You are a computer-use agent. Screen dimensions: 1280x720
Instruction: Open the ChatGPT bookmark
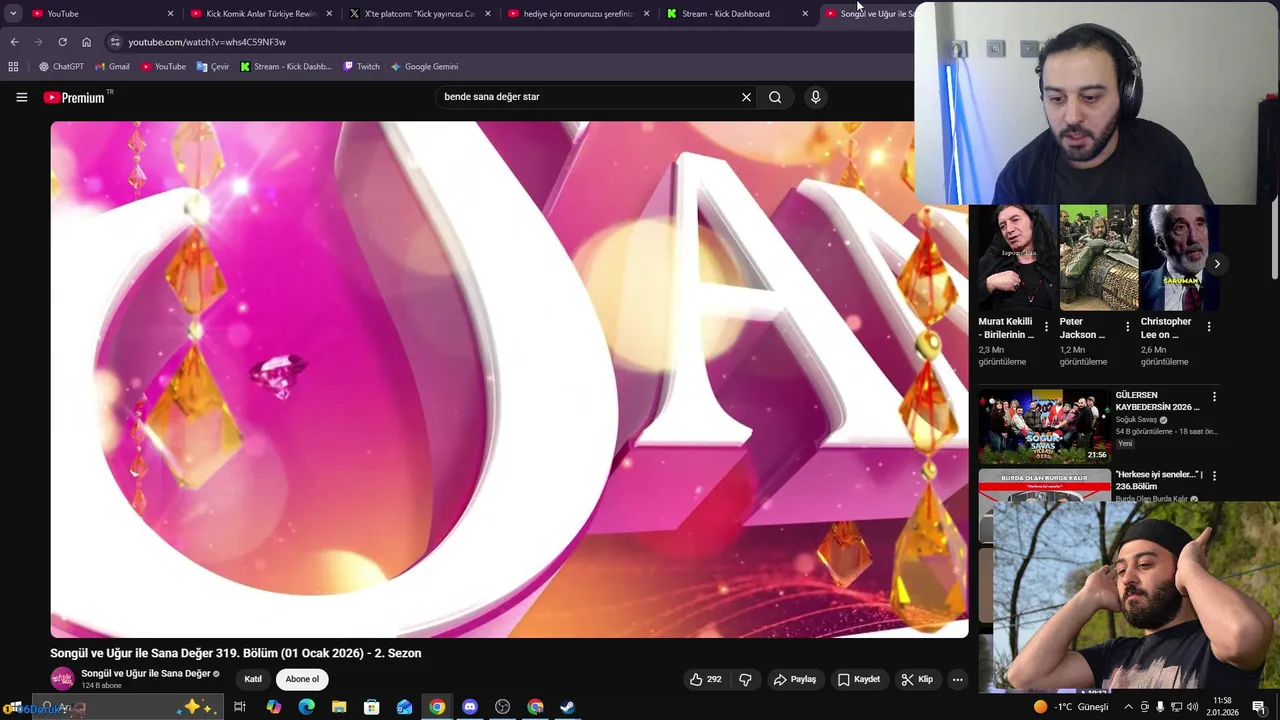60,67
